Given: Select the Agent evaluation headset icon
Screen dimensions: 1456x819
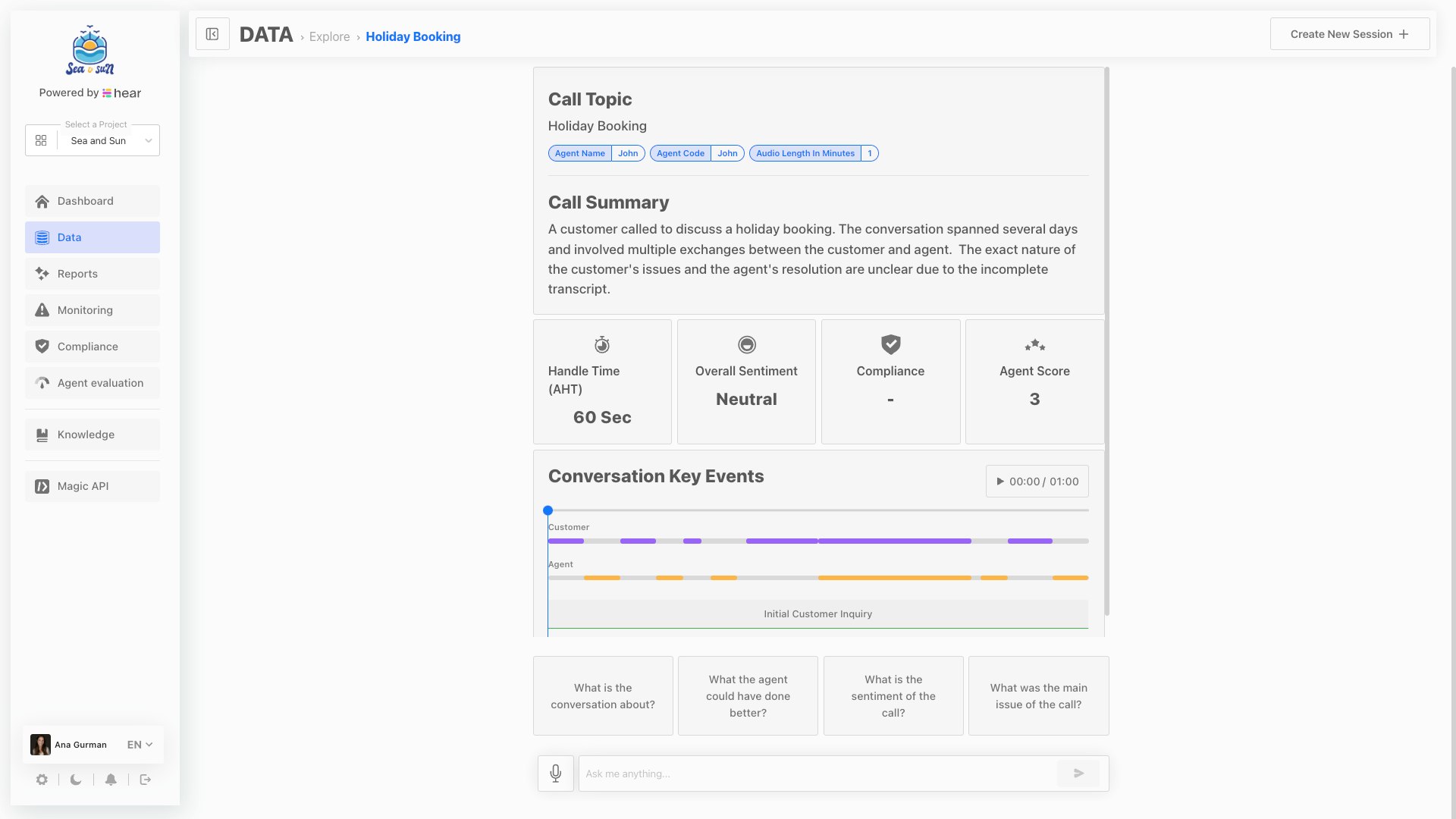Looking at the screenshot, I should [x=42, y=383].
